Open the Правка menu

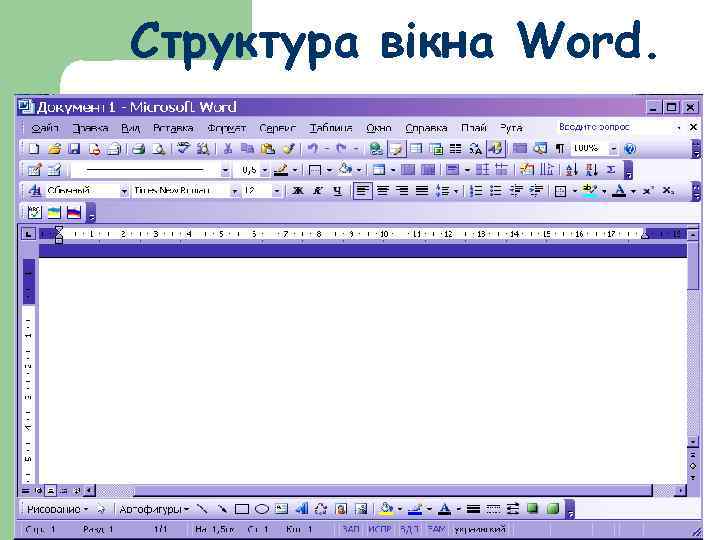[90, 128]
